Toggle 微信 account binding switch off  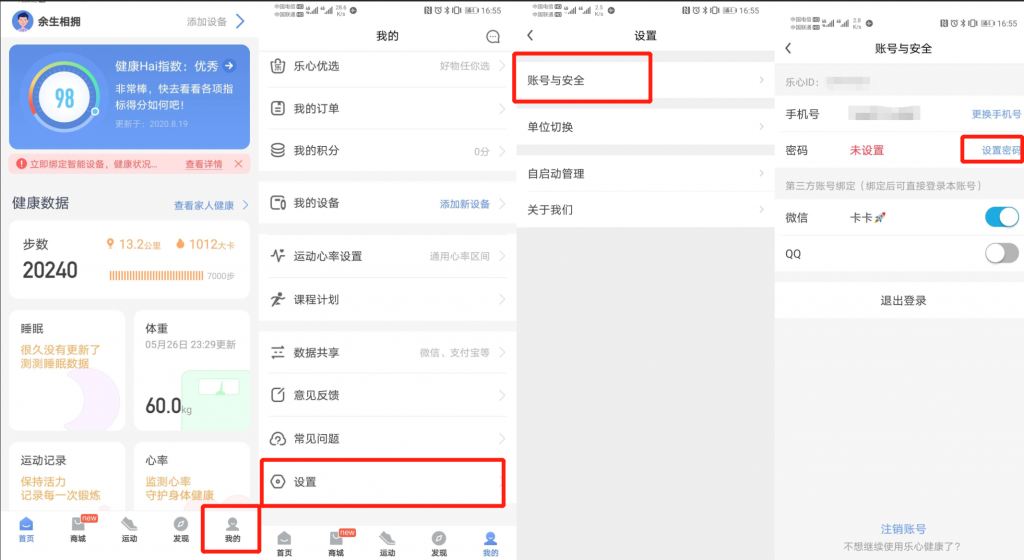click(1002, 217)
